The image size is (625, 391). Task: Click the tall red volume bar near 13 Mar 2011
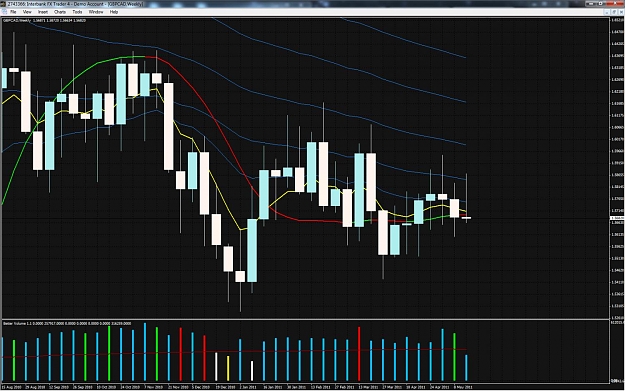[359, 354]
